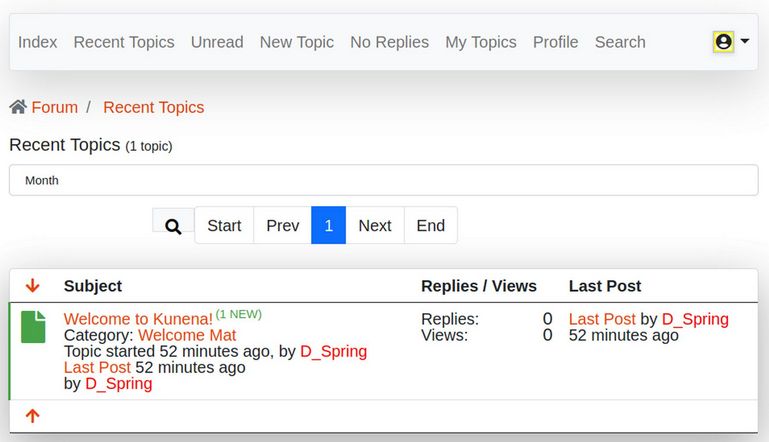This screenshot has height=442, width=769.
Task: Open the Profile menu item
Action: tap(555, 42)
